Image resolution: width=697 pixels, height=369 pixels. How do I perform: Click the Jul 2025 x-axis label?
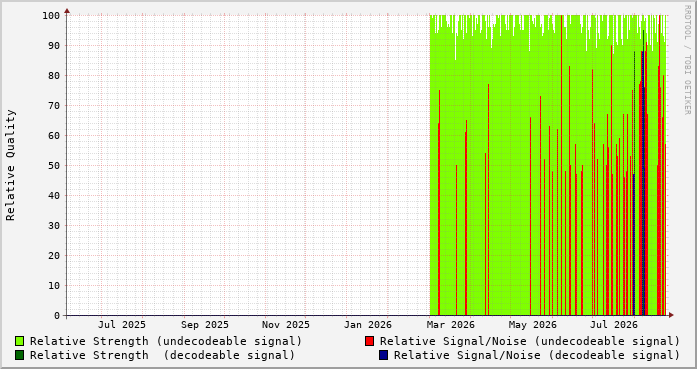tap(122, 325)
